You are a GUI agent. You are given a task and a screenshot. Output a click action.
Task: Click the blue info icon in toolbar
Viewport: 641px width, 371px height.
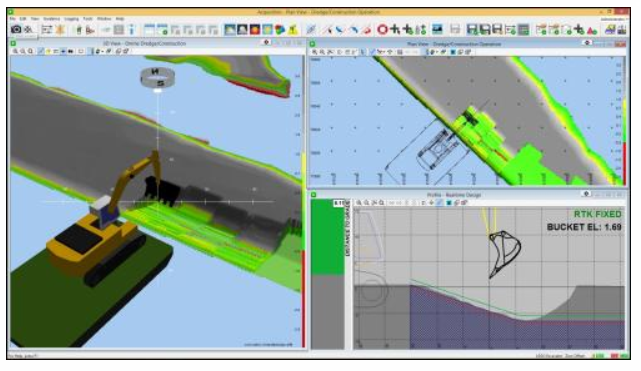pos(131,29)
